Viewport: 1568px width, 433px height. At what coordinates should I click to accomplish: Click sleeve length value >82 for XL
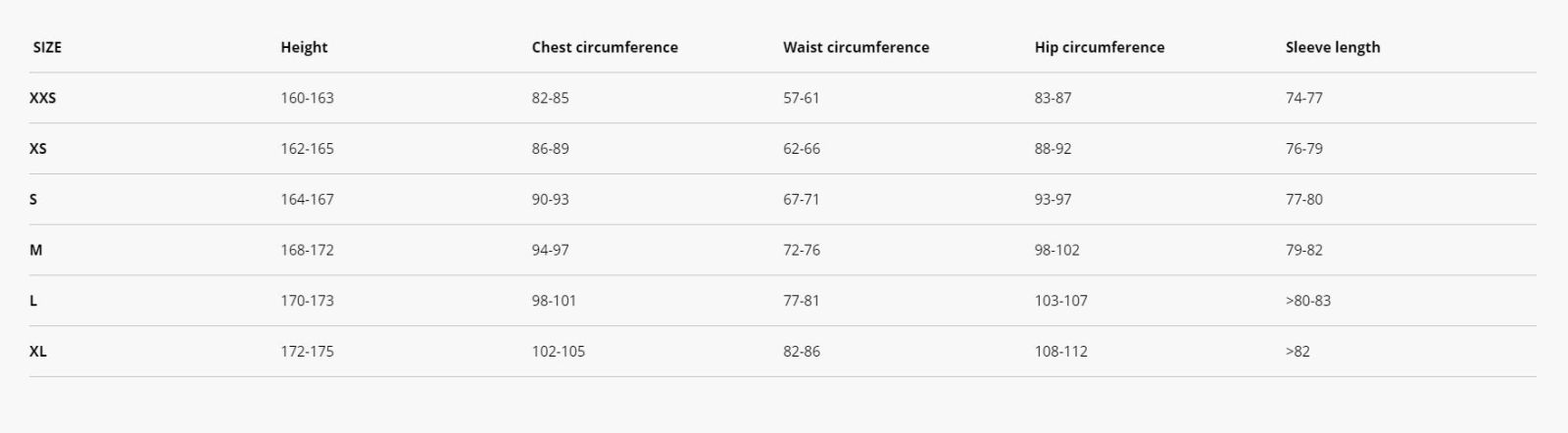click(1298, 352)
